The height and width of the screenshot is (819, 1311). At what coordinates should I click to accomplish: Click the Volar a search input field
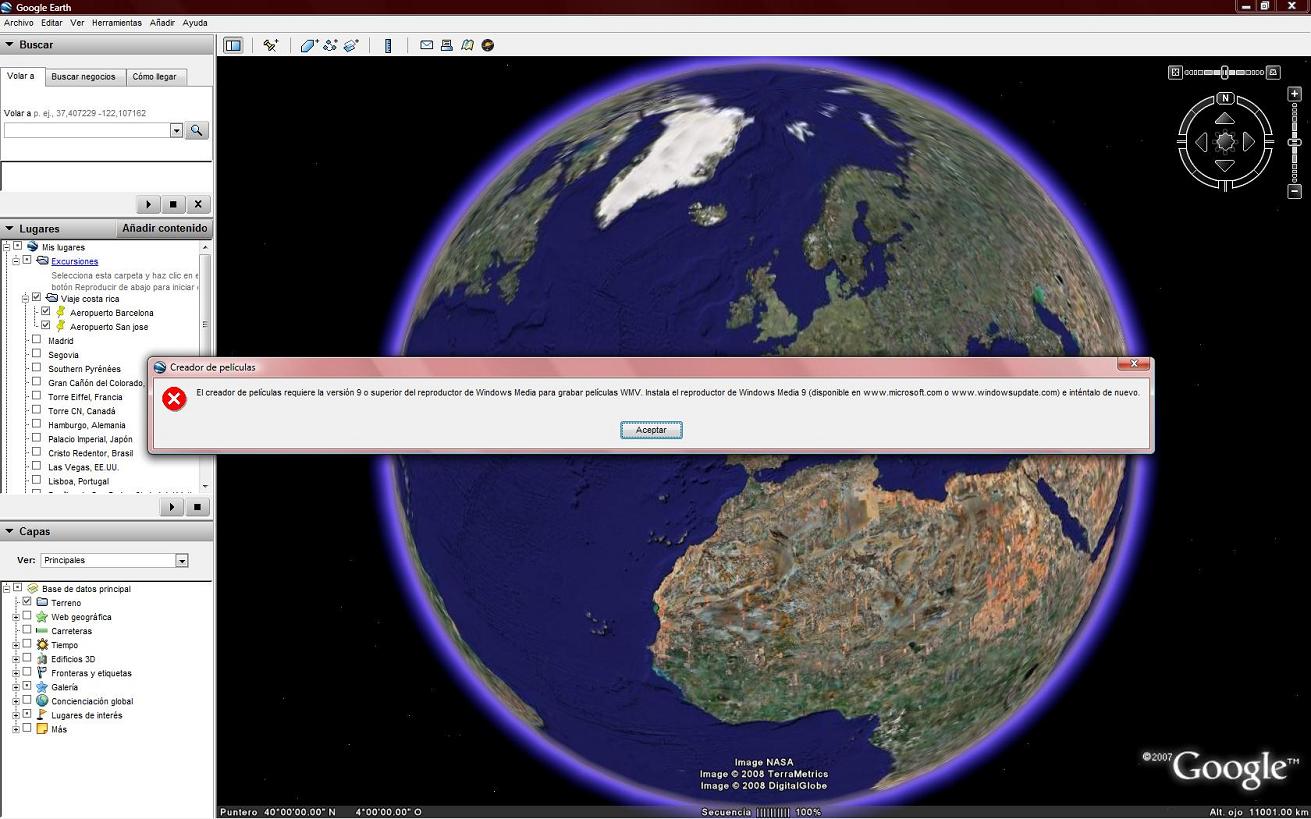tap(87, 130)
